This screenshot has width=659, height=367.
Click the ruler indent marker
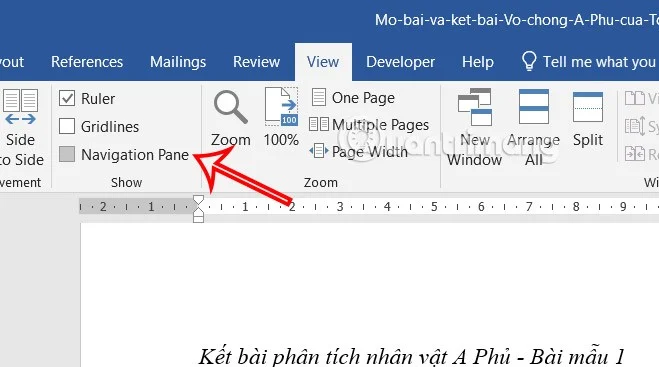(198, 209)
